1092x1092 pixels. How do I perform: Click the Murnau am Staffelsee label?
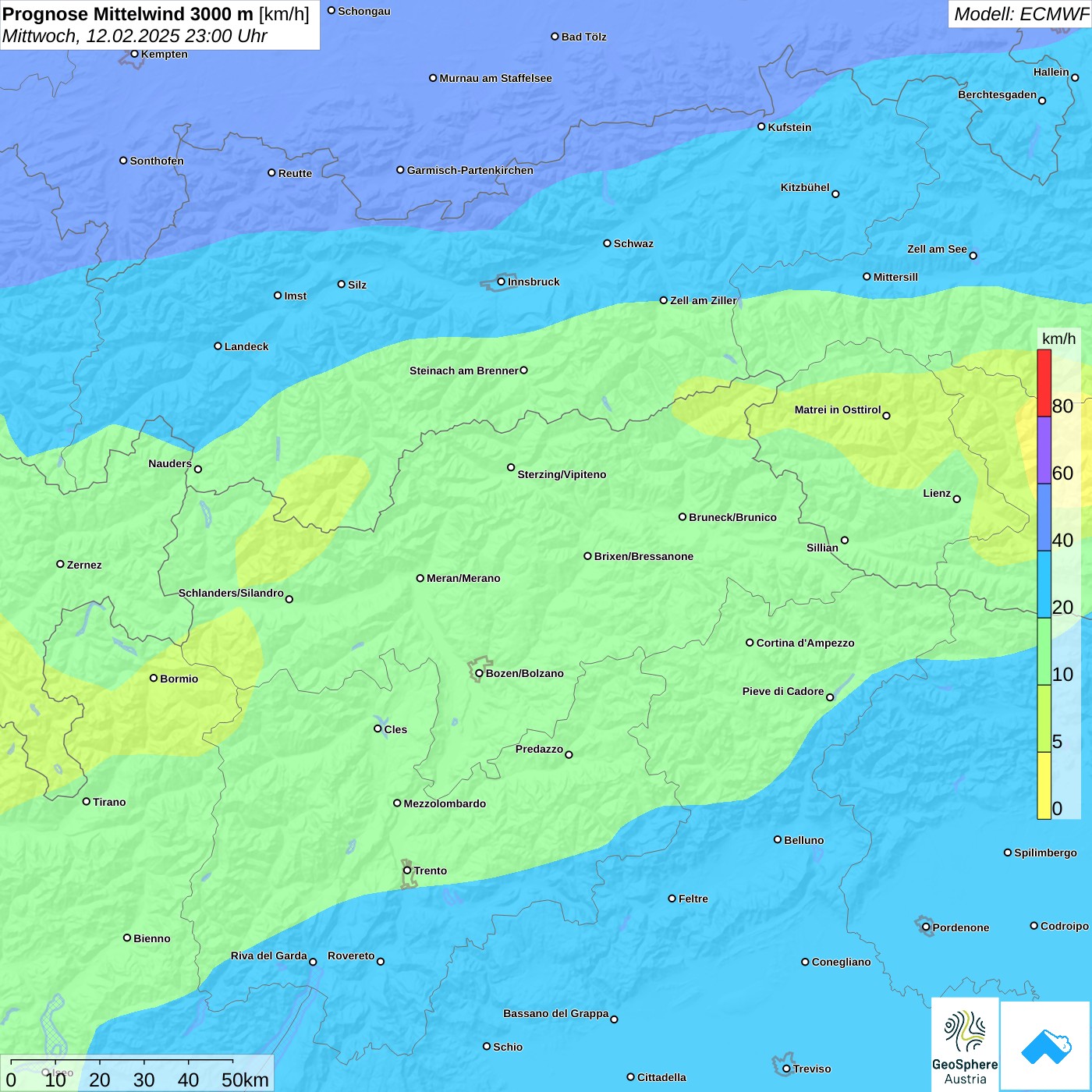(495, 78)
